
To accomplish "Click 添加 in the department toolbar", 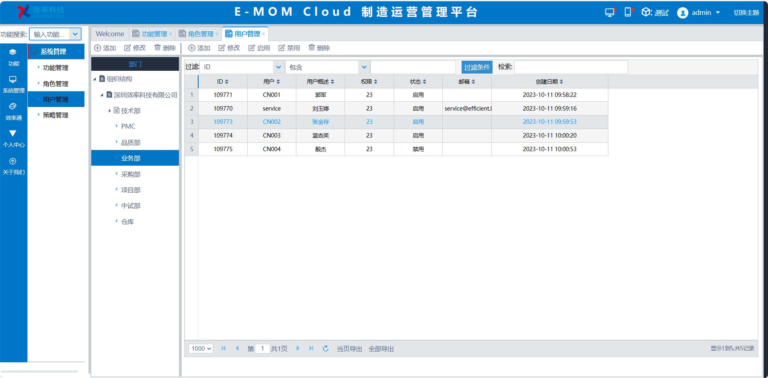I will (105, 48).
